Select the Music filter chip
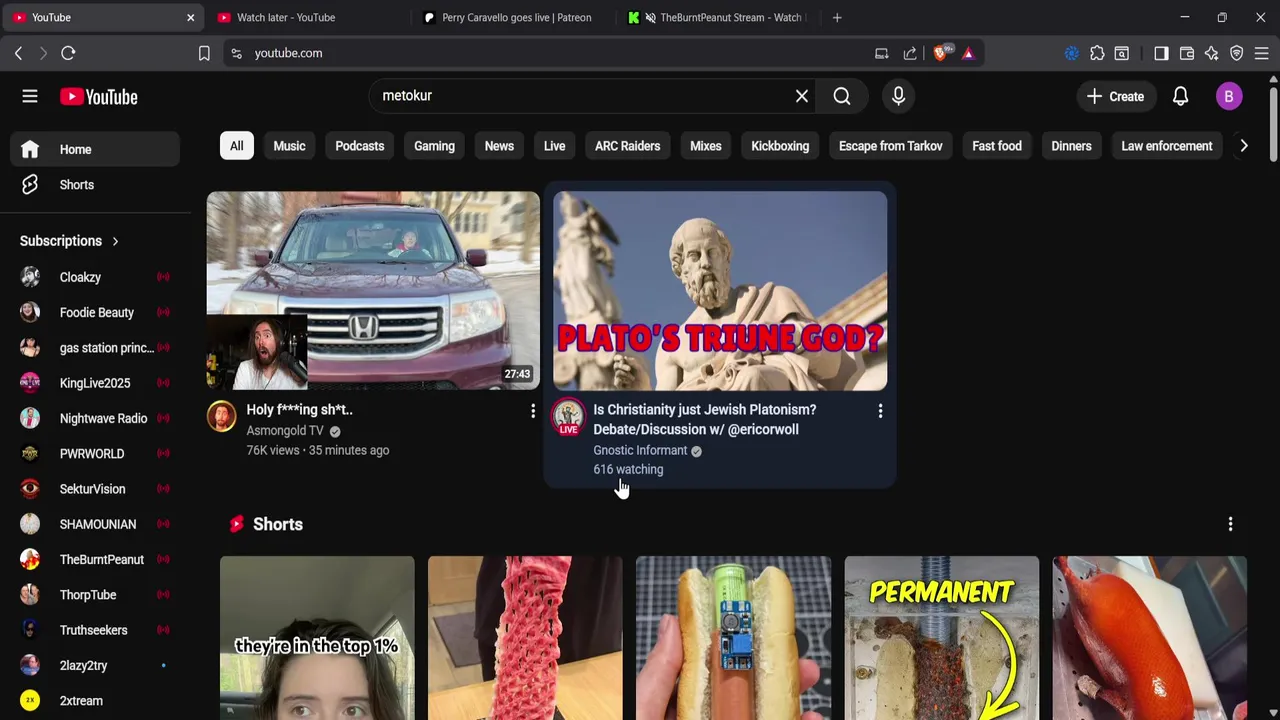The height and width of the screenshot is (720, 1280). click(x=289, y=146)
